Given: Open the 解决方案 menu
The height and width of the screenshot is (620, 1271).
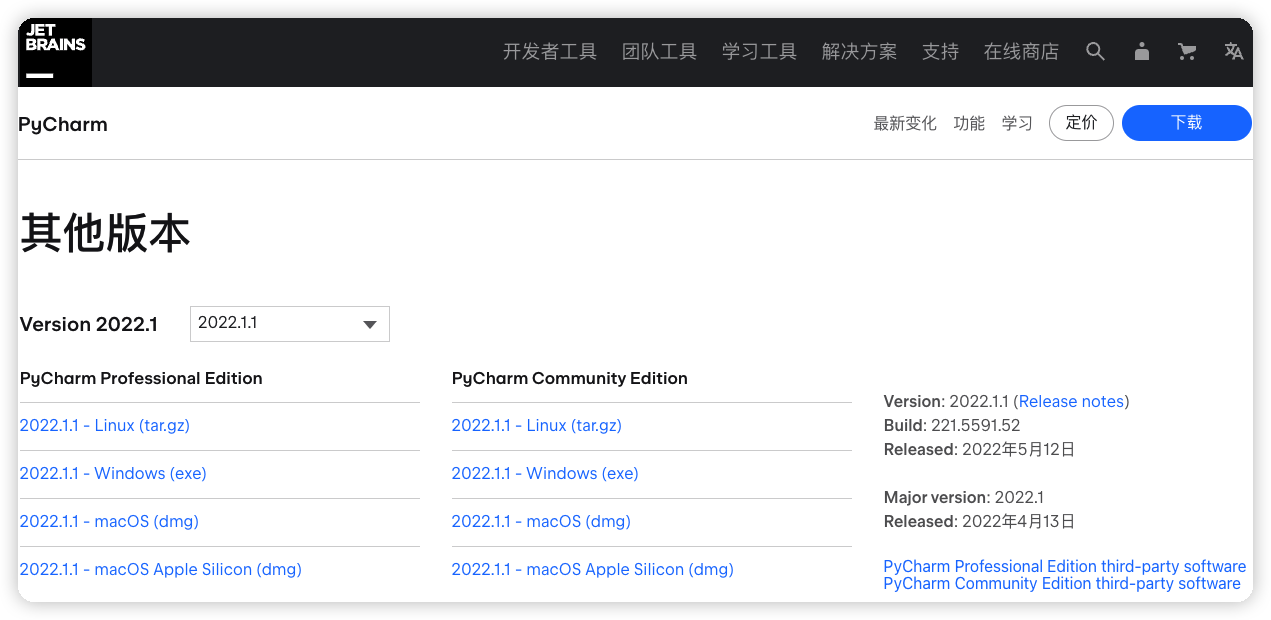Looking at the screenshot, I should pyautogui.click(x=859, y=52).
